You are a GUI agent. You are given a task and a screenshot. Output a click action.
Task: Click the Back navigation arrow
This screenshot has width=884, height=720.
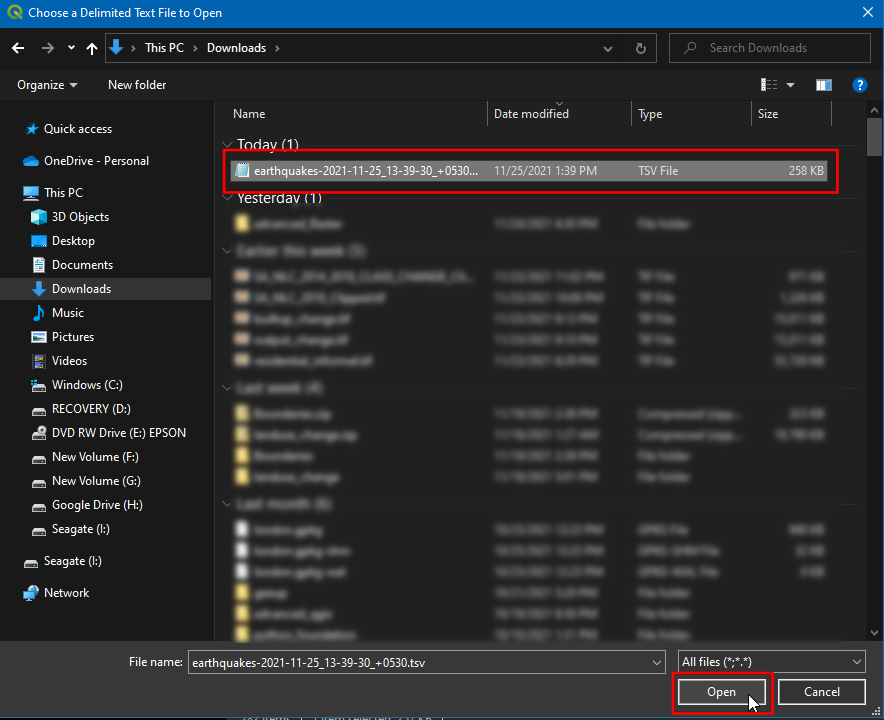point(18,48)
